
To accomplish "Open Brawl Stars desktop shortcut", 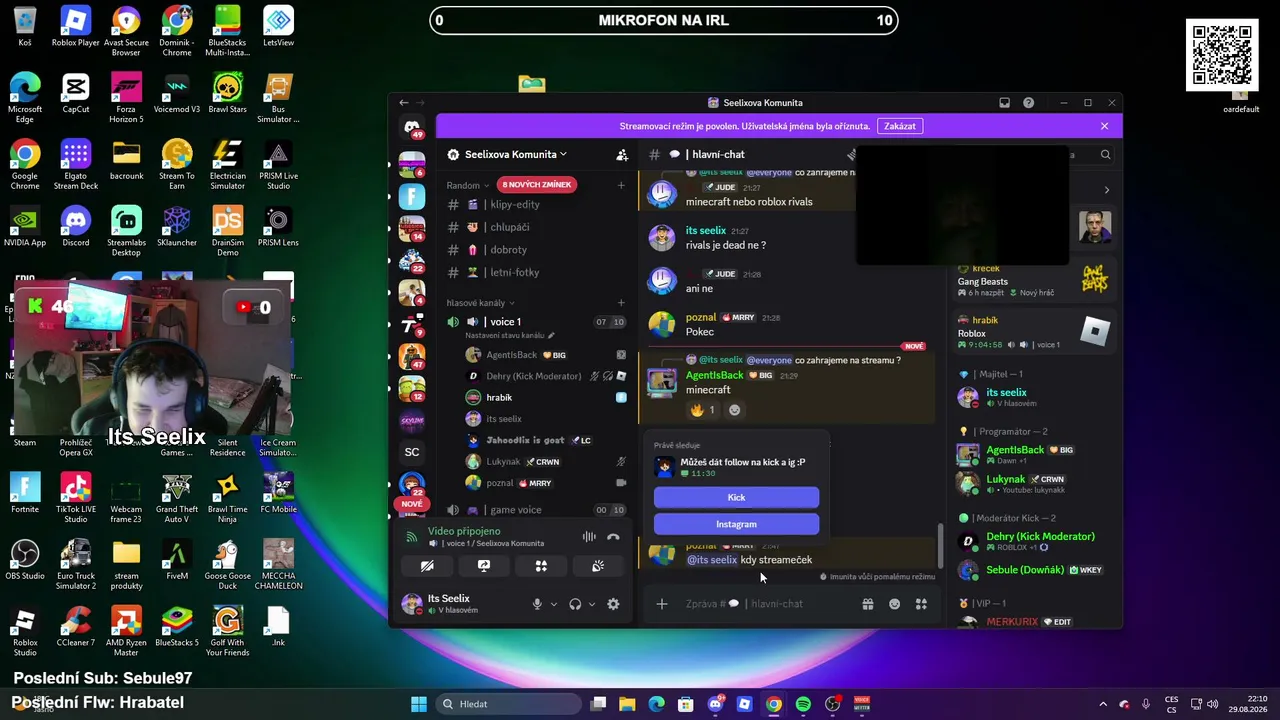I will click(227, 93).
